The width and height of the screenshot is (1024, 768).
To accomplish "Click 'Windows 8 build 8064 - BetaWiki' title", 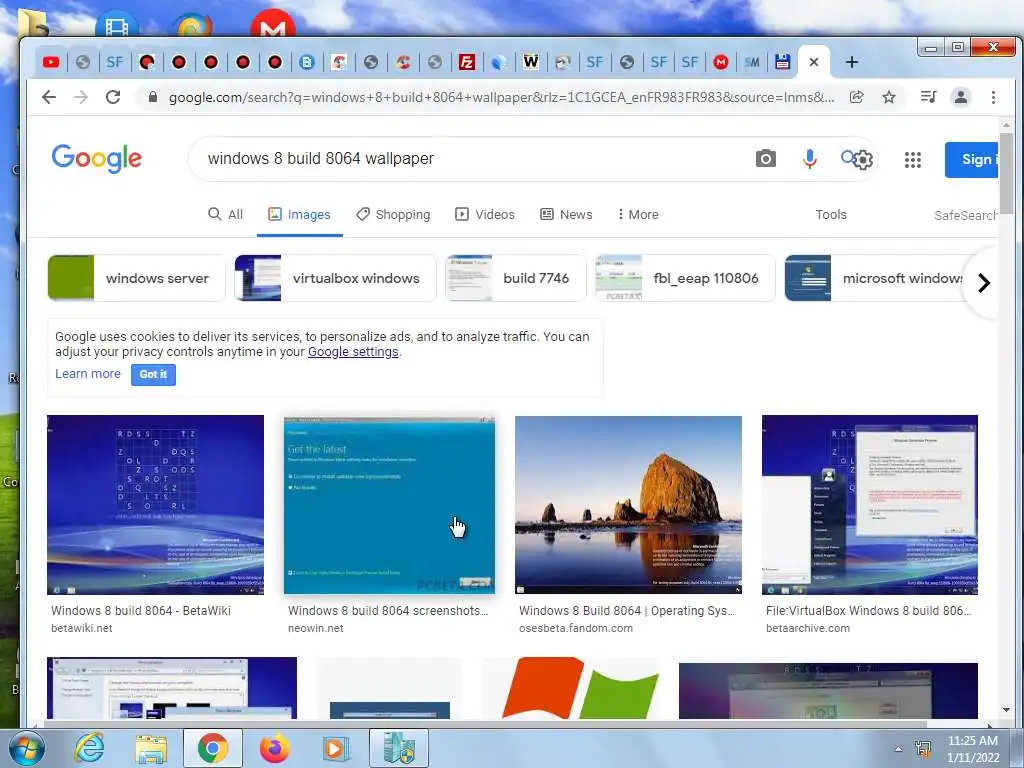I will (141, 611).
